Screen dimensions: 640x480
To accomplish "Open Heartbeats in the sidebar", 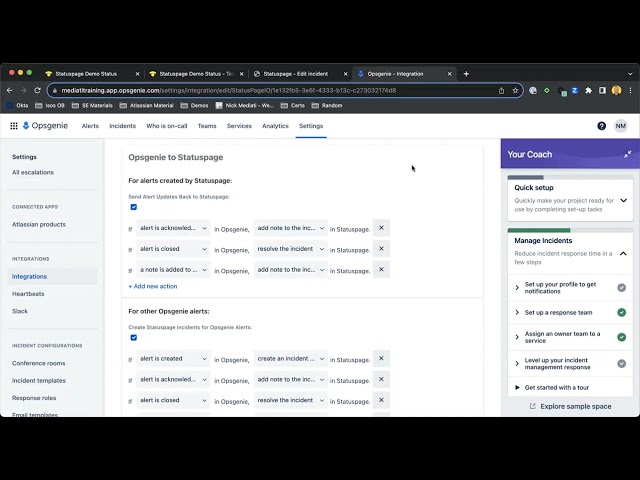I will pos(28,294).
